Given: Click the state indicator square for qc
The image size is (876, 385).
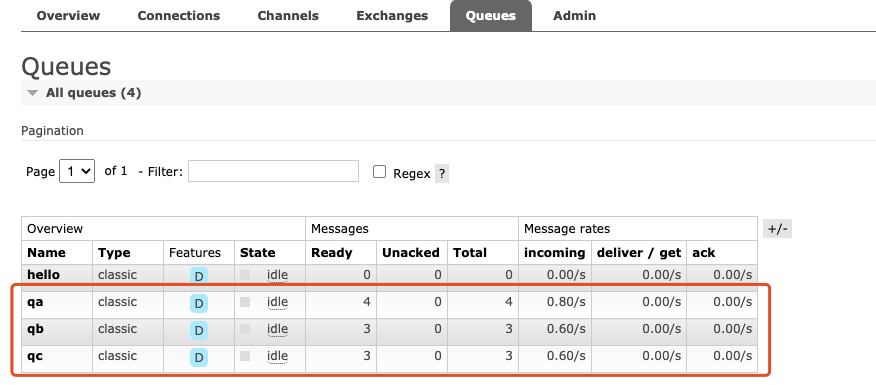Looking at the screenshot, I should point(245,356).
